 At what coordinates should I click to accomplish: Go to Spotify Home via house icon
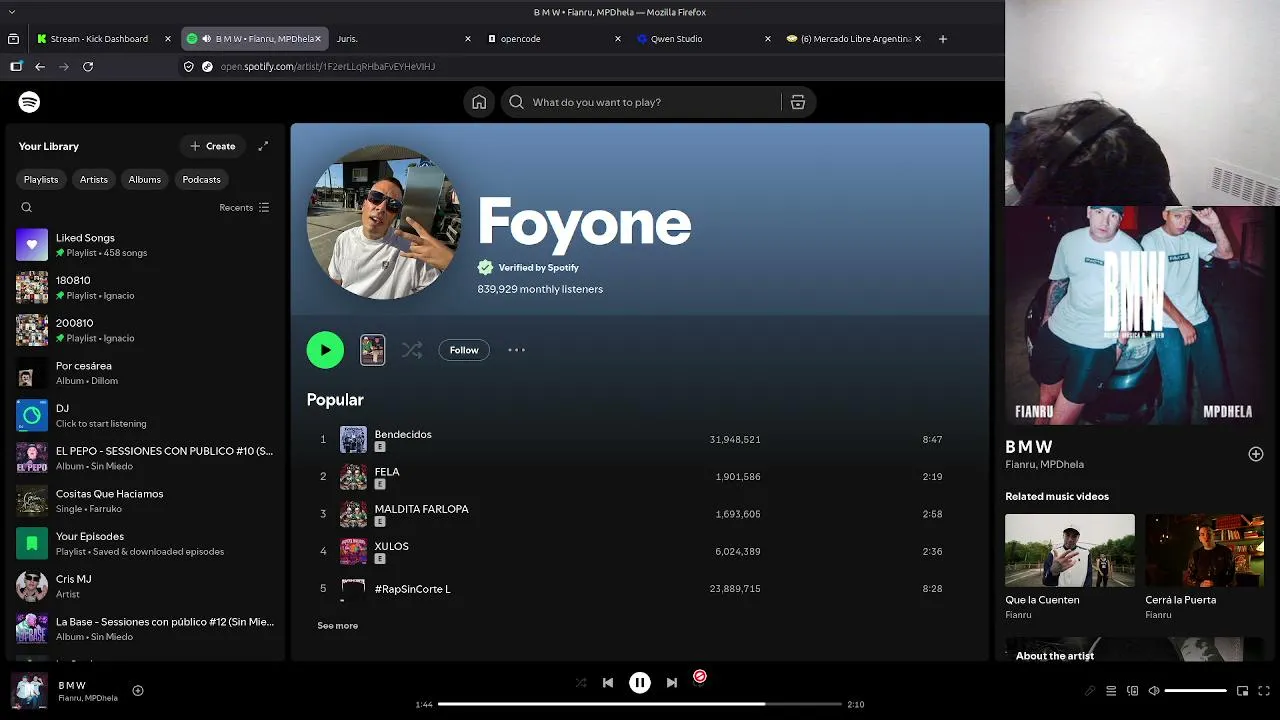[x=479, y=102]
